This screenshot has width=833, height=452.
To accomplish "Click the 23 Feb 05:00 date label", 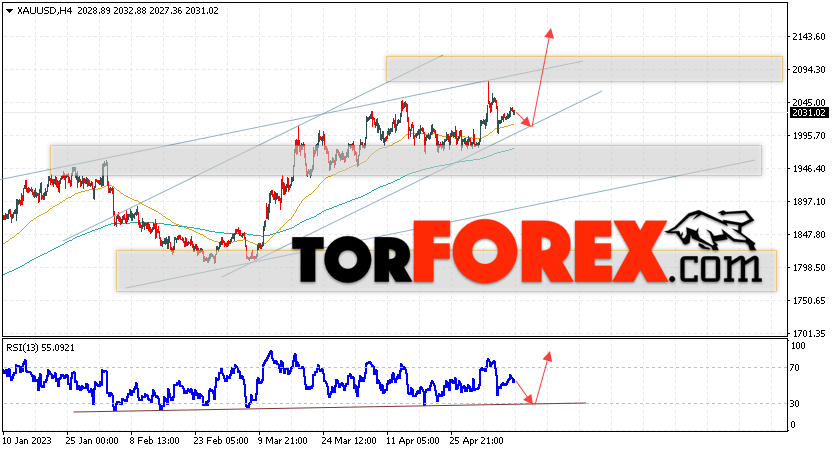I will pos(220,441).
